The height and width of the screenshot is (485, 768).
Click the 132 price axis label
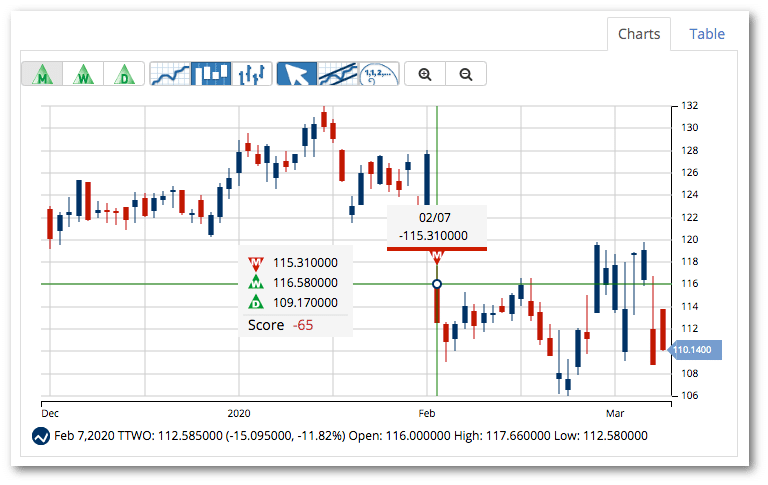pyautogui.click(x=690, y=106)
